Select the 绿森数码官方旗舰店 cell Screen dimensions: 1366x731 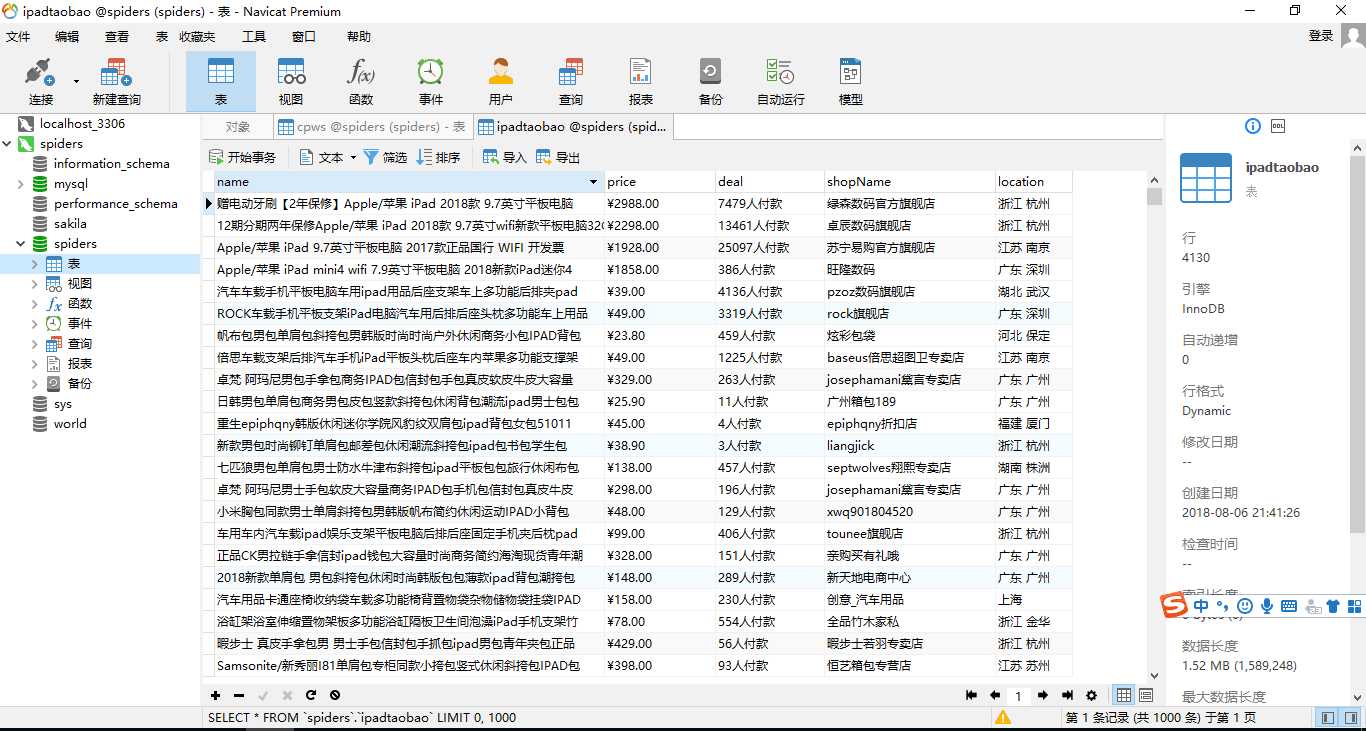click(x=909, y=204)
